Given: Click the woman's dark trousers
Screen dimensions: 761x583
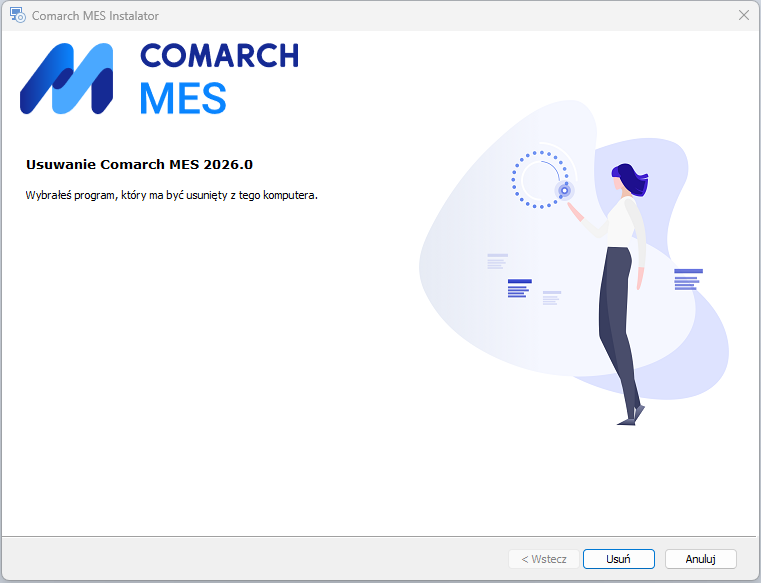Looking at the screenshot, I should (x=617, y=330).
